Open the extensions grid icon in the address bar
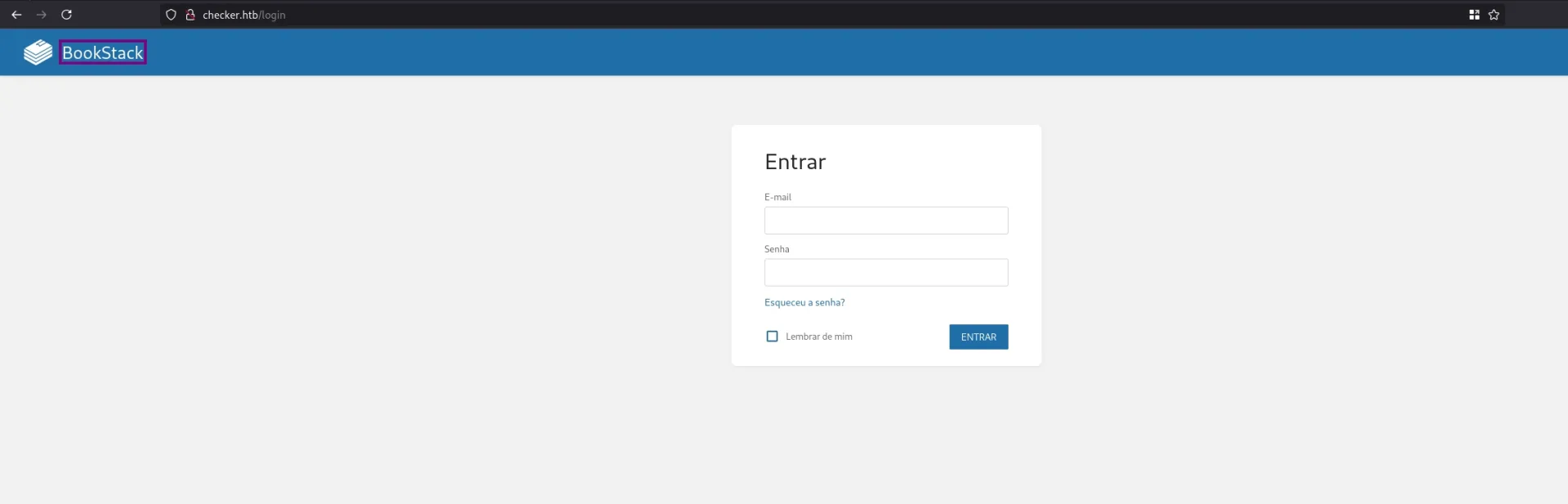Viewport: 1568px width, 504px height. 1474,15
